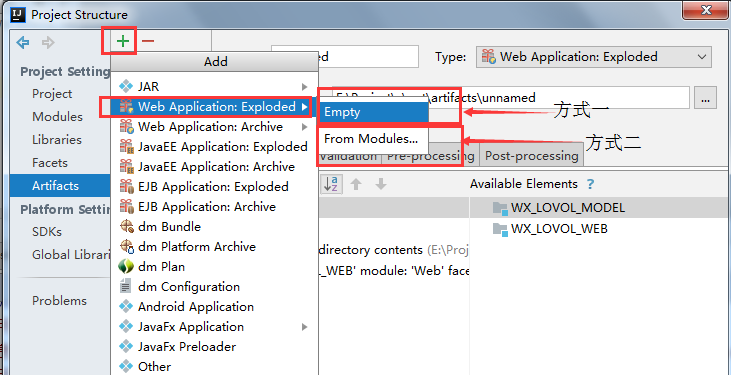Image resolution: width=731 pixels, height=375 pixels.
Task: Click the WX_LOVOL_WEB module folder icon
Action: pyautogui.click(x=500, y=229)
